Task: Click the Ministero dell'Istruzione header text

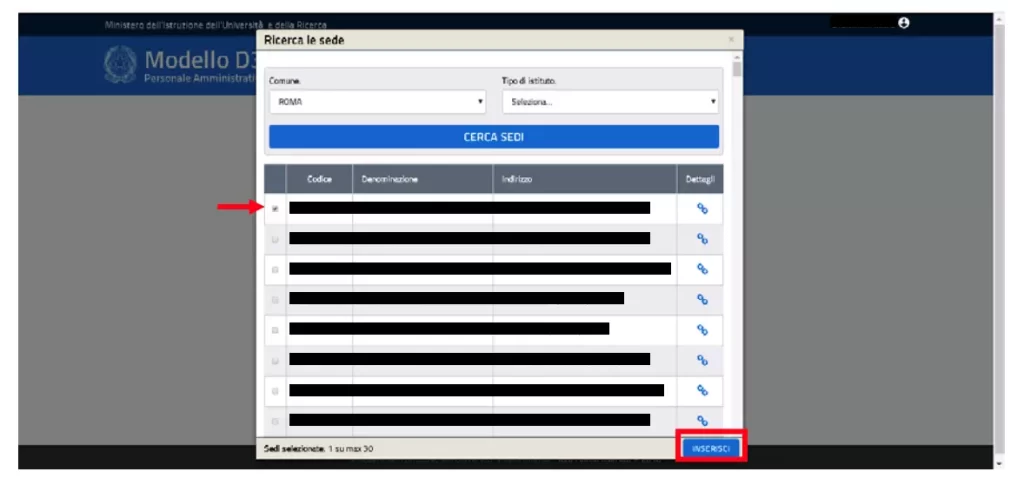Action: click(x=216, y=25)
